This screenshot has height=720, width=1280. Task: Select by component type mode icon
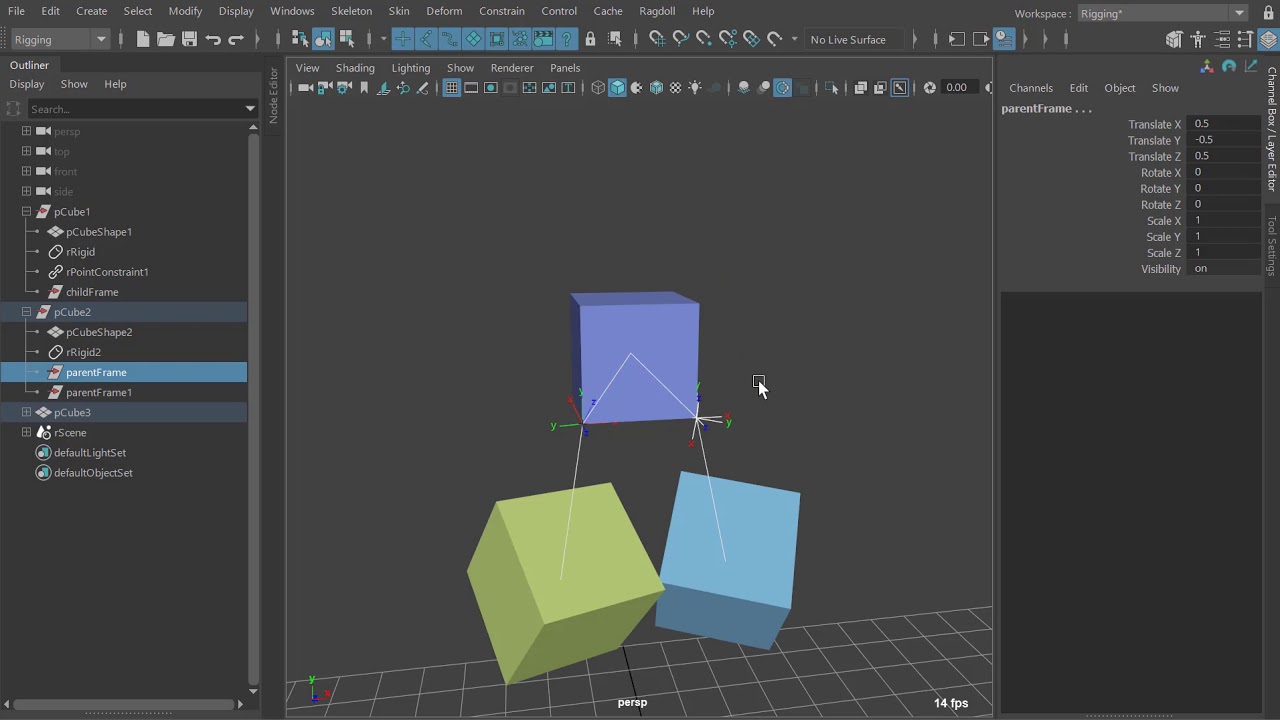coord(347,39)
